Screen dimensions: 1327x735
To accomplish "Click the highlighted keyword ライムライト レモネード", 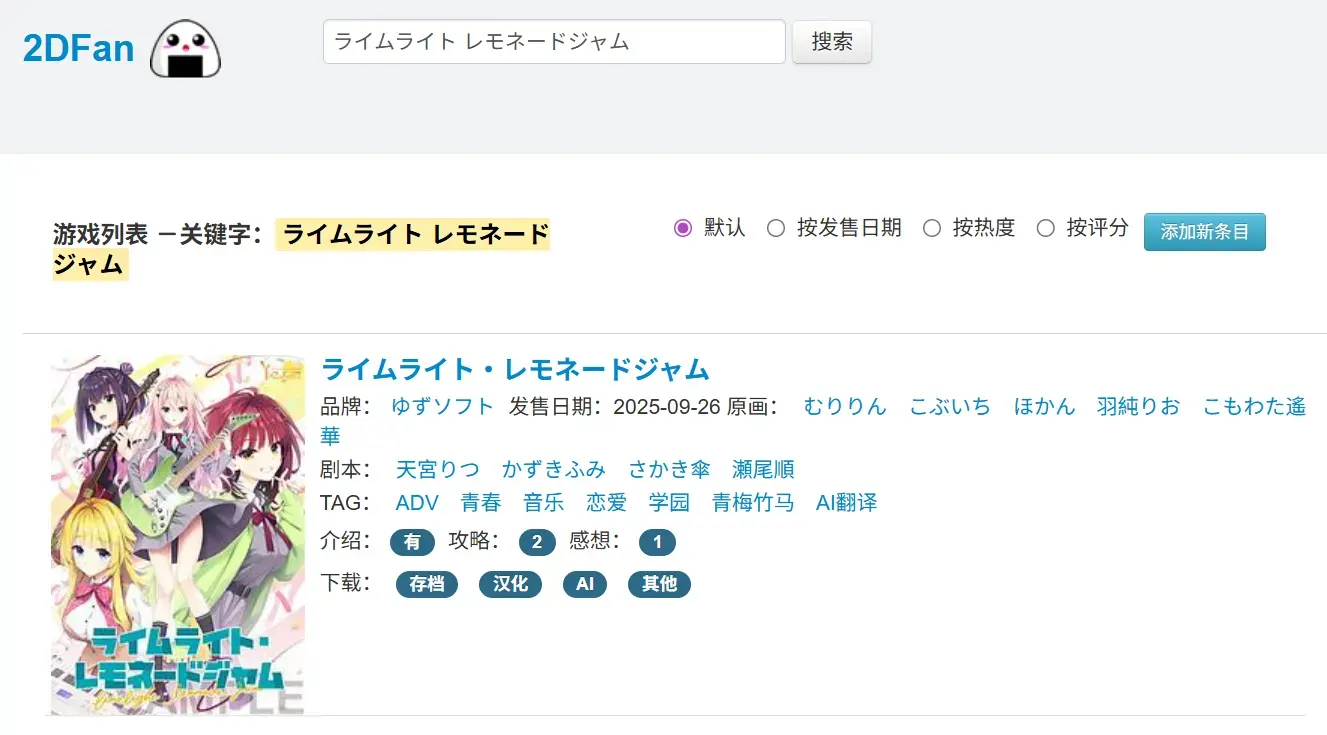I will pos(414,234).
